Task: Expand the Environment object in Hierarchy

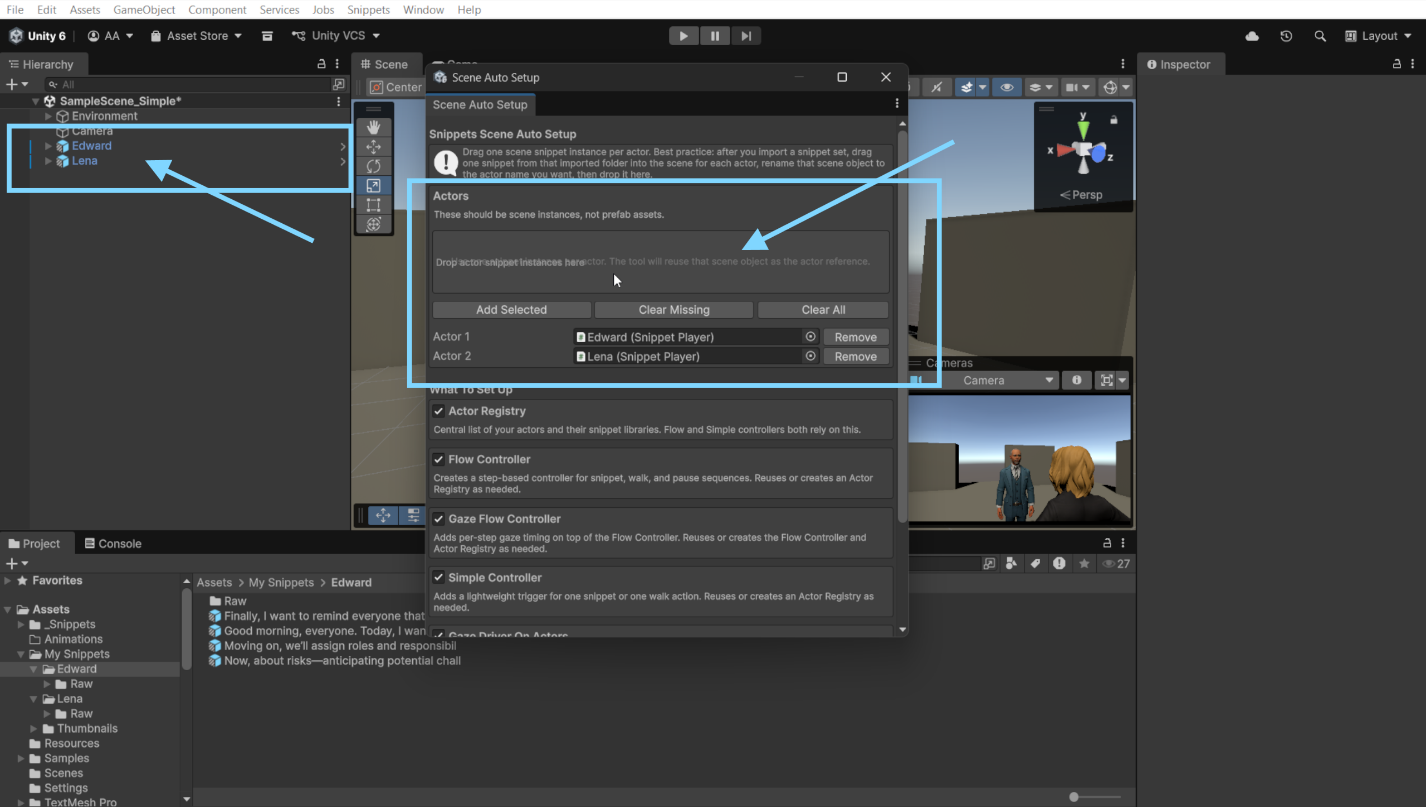Action: click(x=48, y=116)
